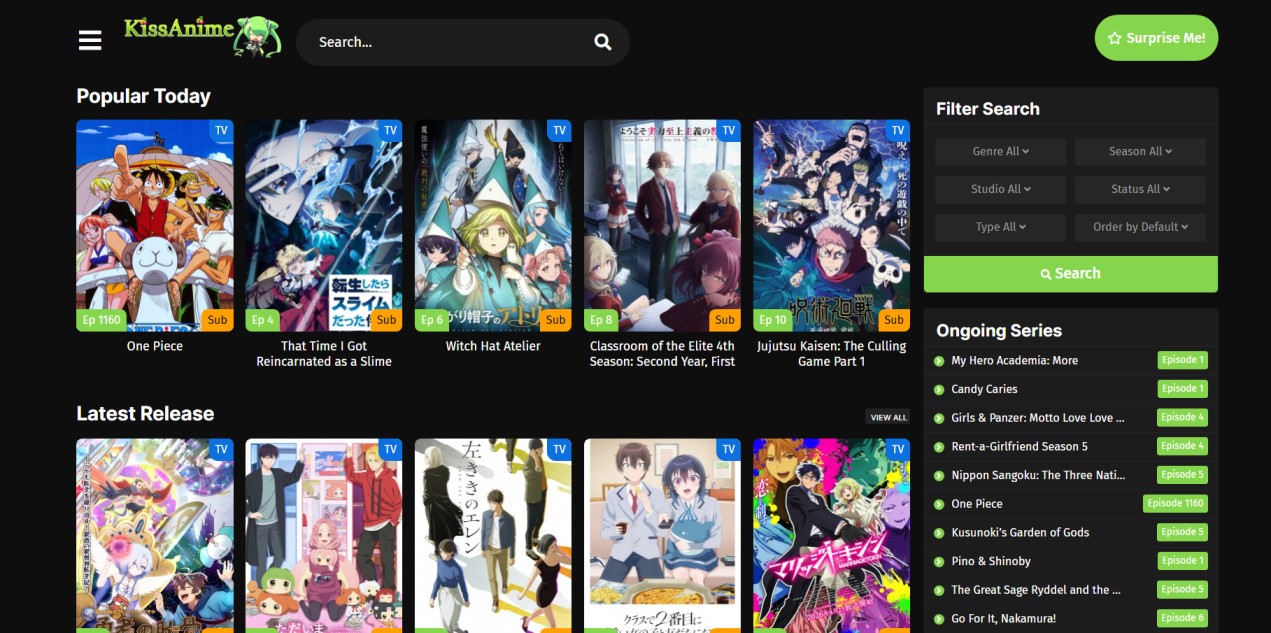
Task: Click TV badge on One Piece poster
Action: point(221,130)
